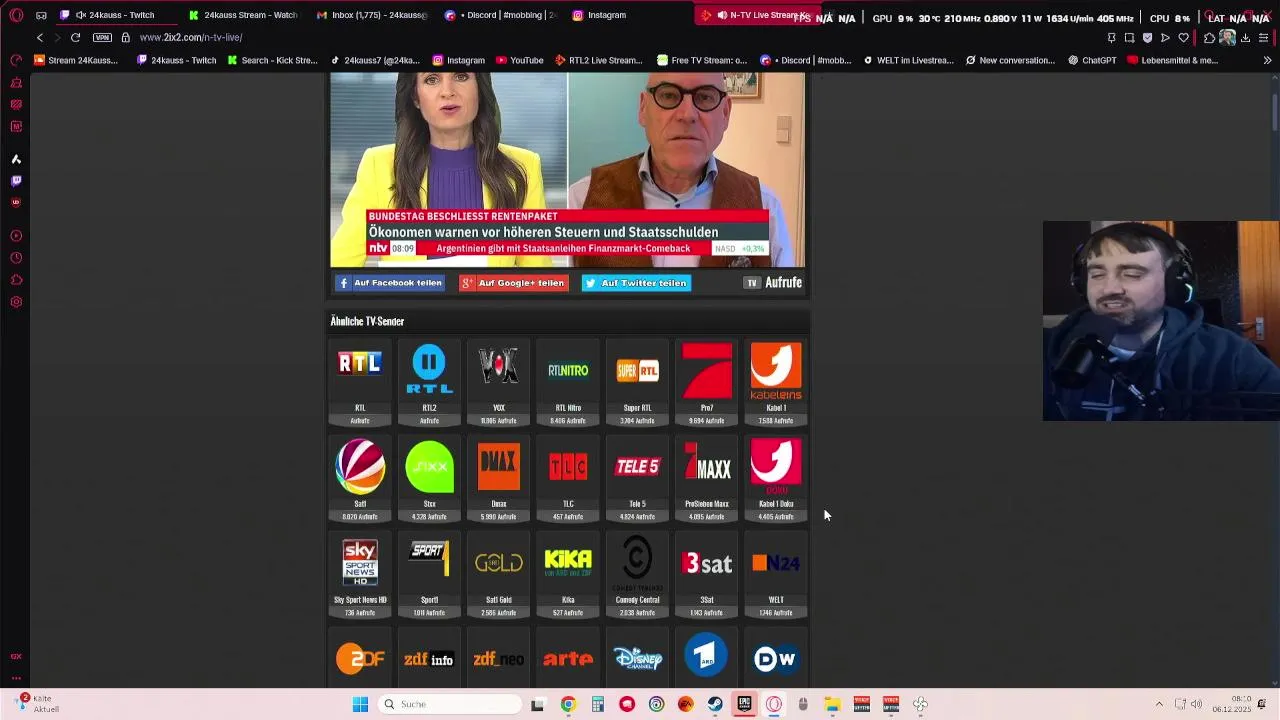The width and height of the screenshot is (1280, 720).
Task: Select the Sat1 Gold channel logo
Action: pos(498,563)
